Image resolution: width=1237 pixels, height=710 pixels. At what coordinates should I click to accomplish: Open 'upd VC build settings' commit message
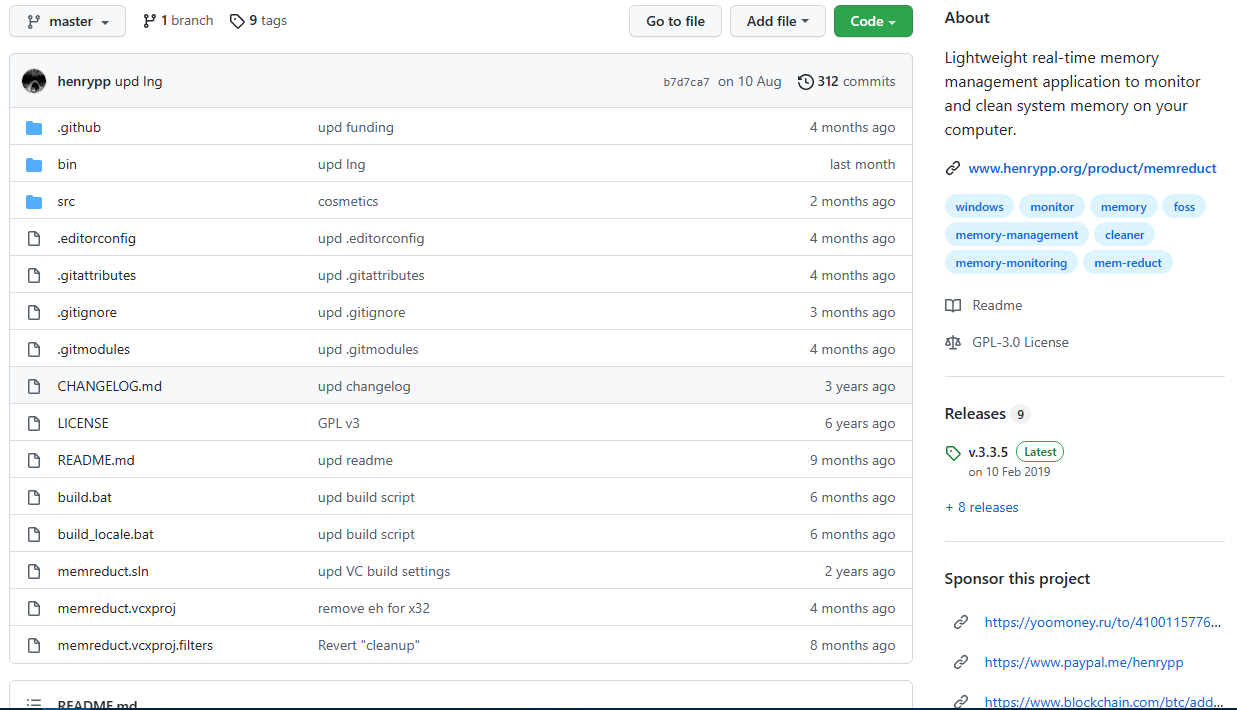point(384,571)
